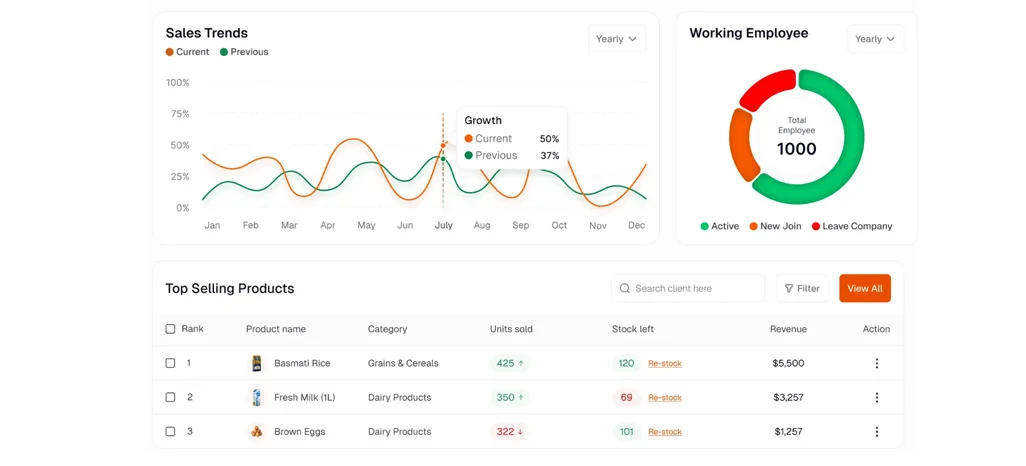Click the Brown Eggs product thumbnail
Viewport: 1026px width, 466px height.
[256, 431]
